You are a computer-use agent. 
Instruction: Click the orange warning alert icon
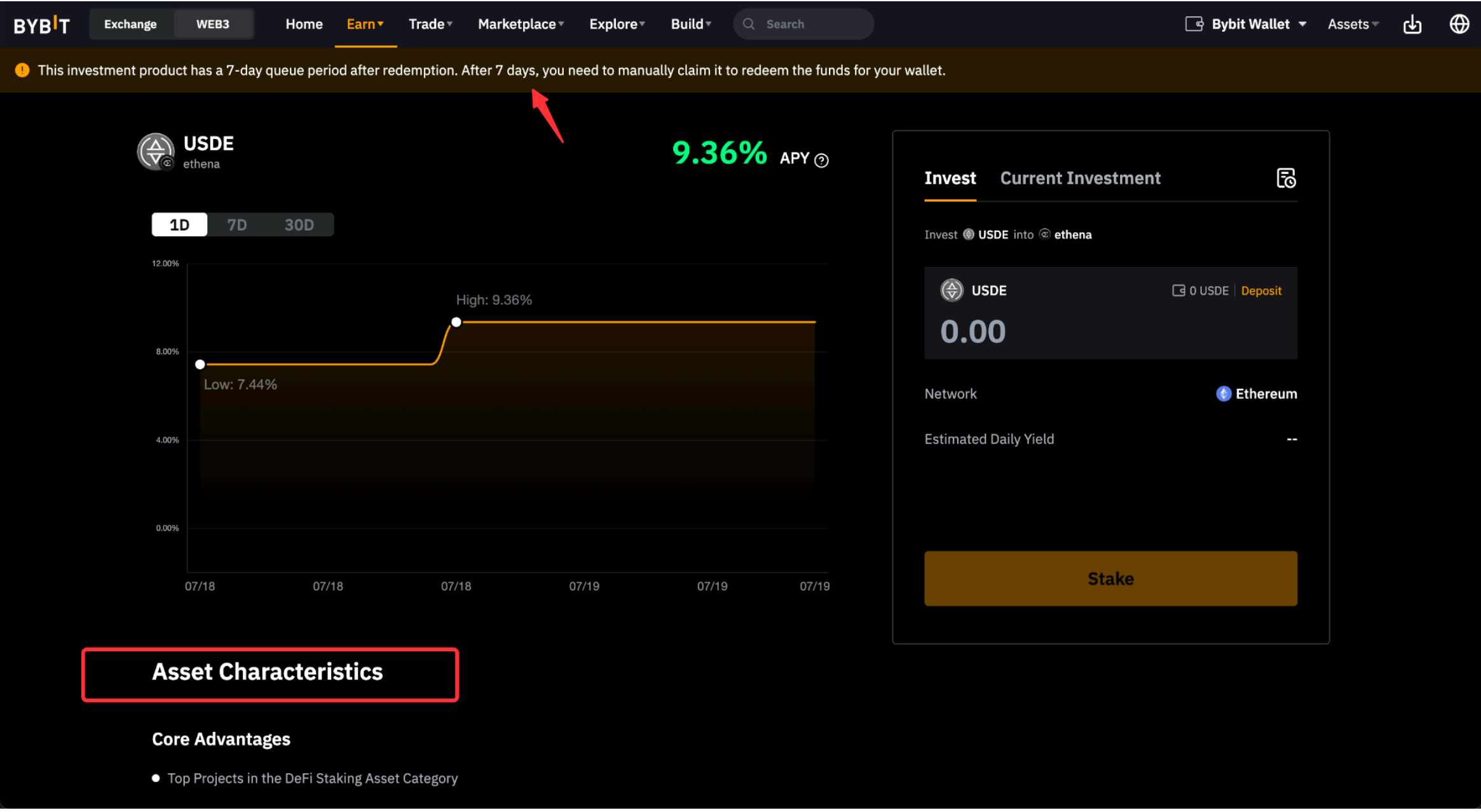[22, 71]
